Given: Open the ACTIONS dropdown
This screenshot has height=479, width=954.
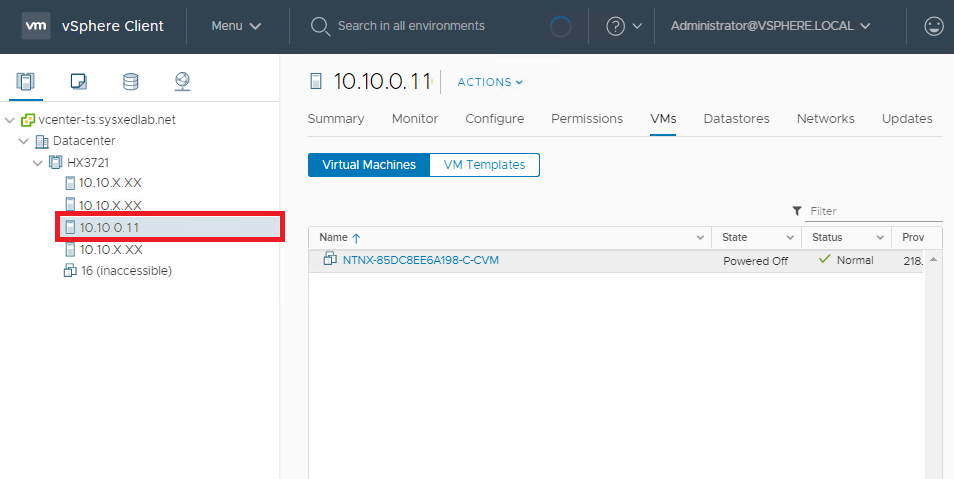Looking at the screenshot, I should (490, 82).
